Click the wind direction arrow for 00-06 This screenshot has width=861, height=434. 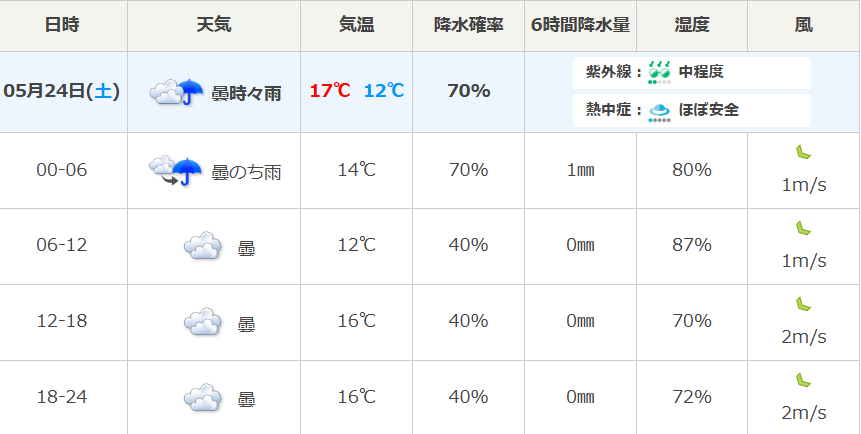(x=803, y=153)
